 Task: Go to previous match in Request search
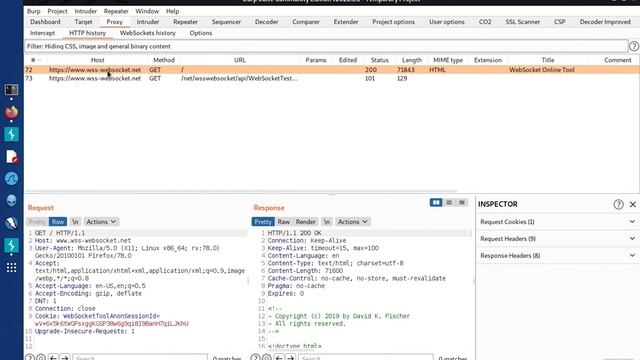click(x=53, y=358)
